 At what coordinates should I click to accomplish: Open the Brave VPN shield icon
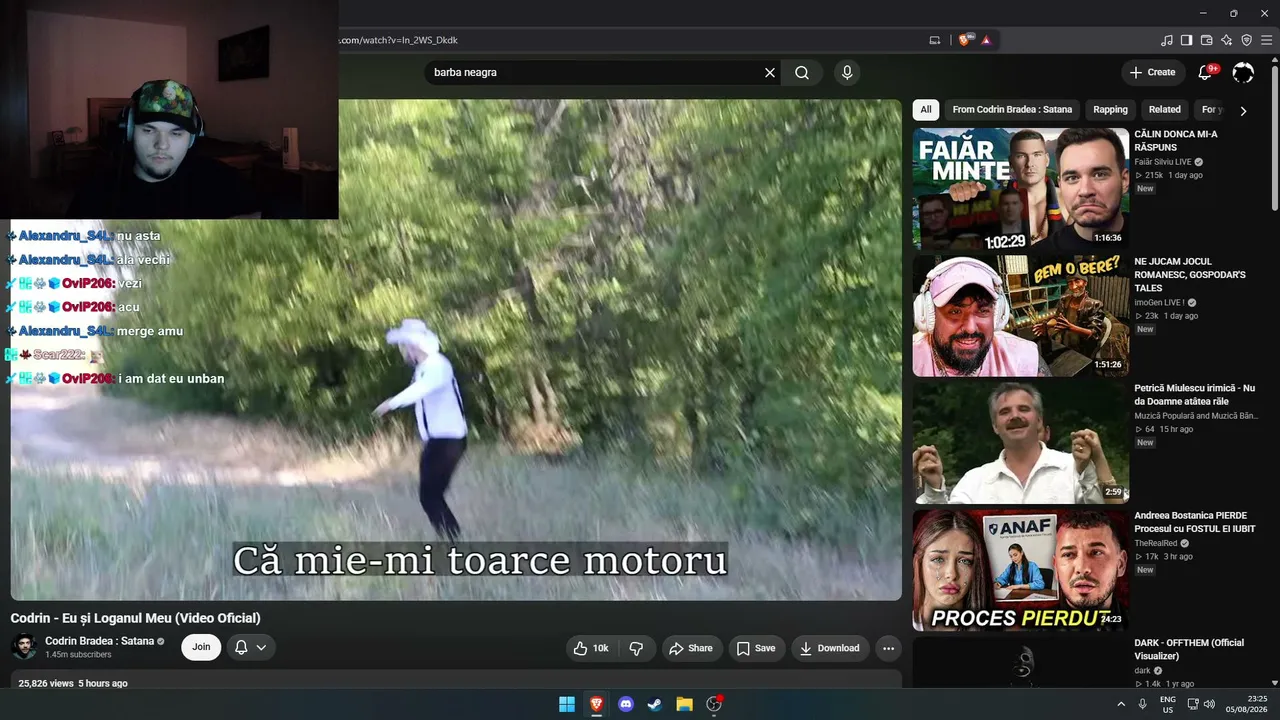[x=1246, y=40]
